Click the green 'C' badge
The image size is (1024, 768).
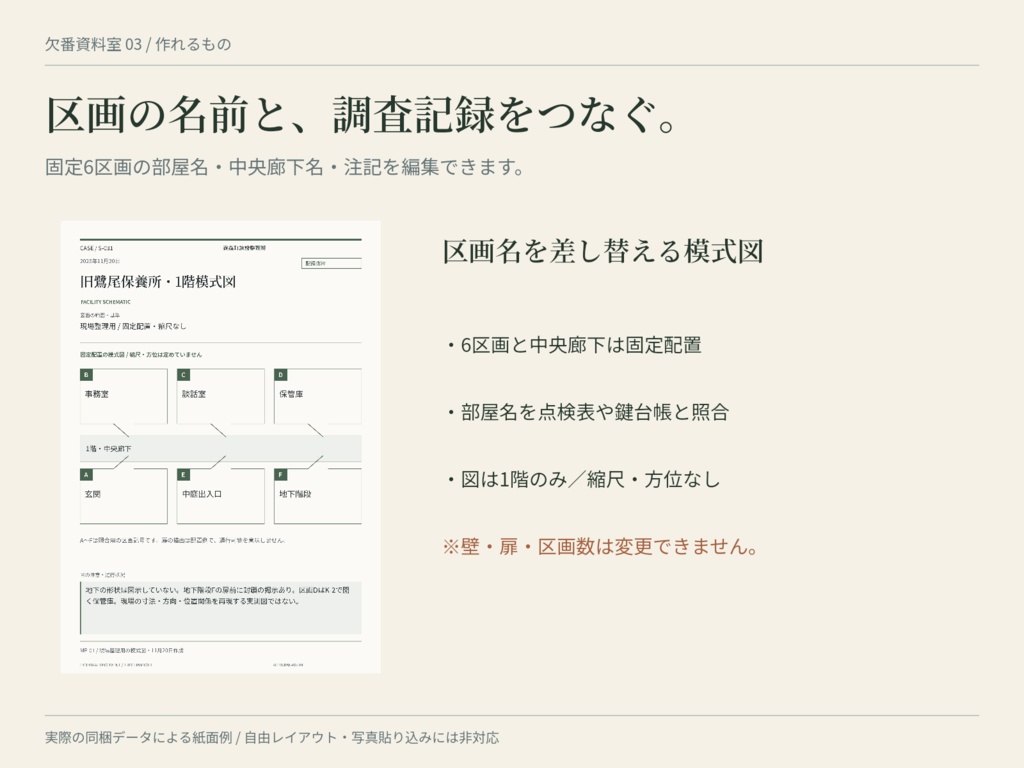coord(184,375)
